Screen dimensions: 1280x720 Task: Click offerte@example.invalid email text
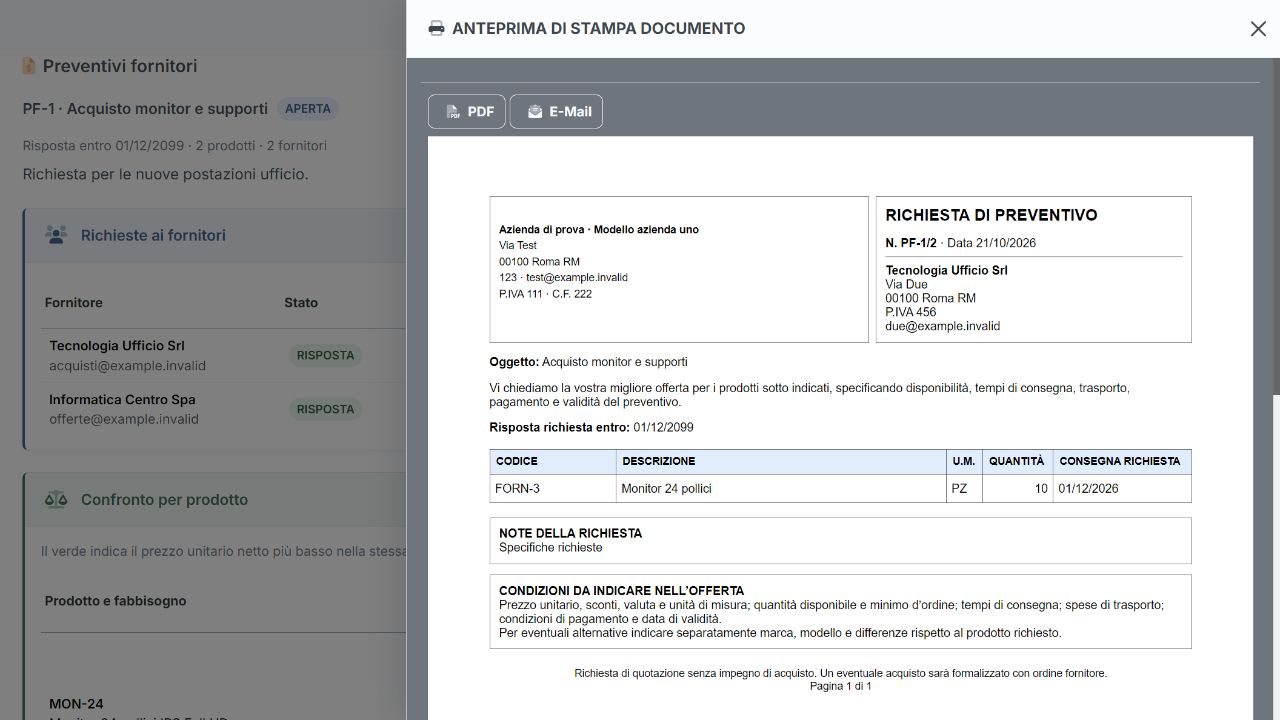(124, 420)
